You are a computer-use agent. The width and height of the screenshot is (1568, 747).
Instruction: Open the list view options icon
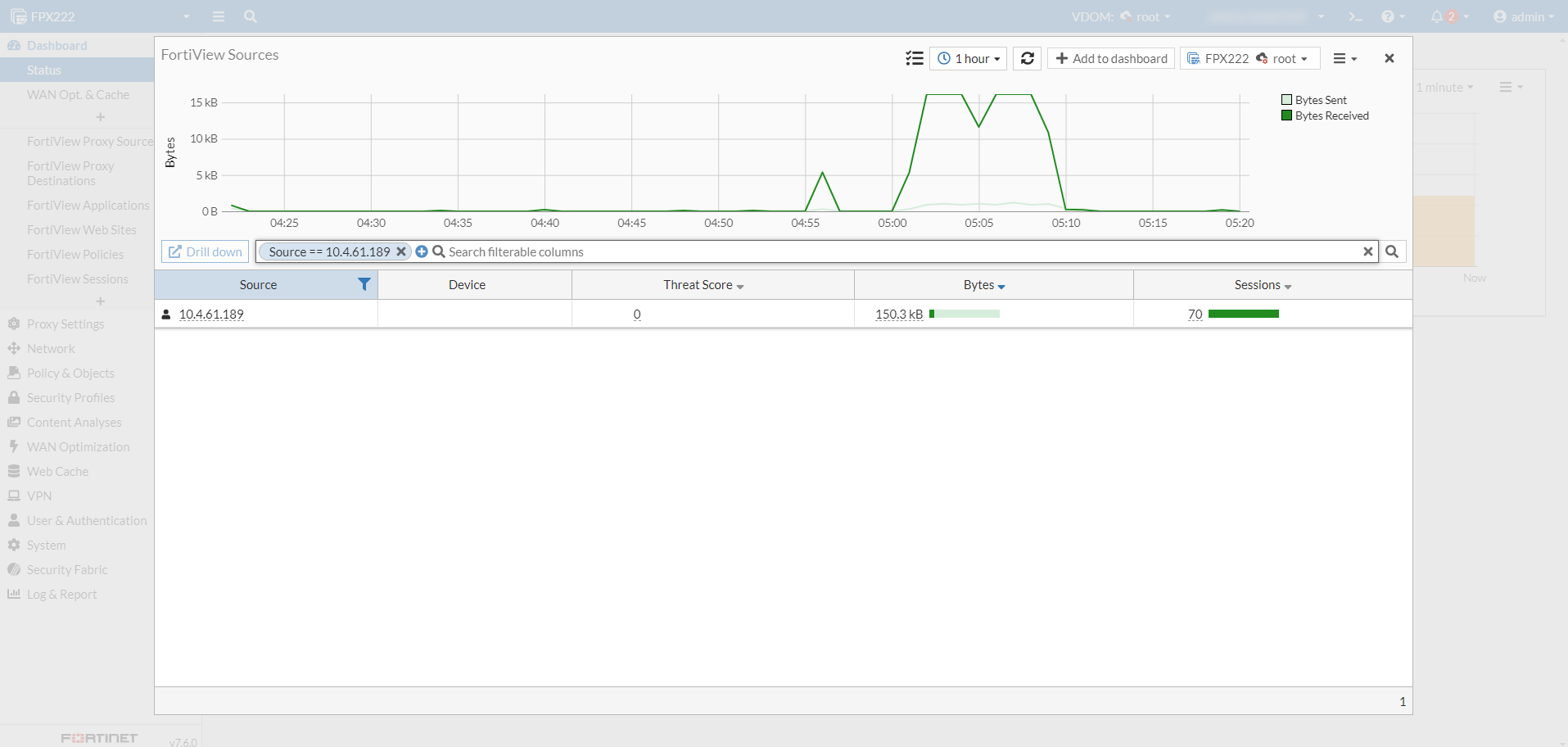915,58
